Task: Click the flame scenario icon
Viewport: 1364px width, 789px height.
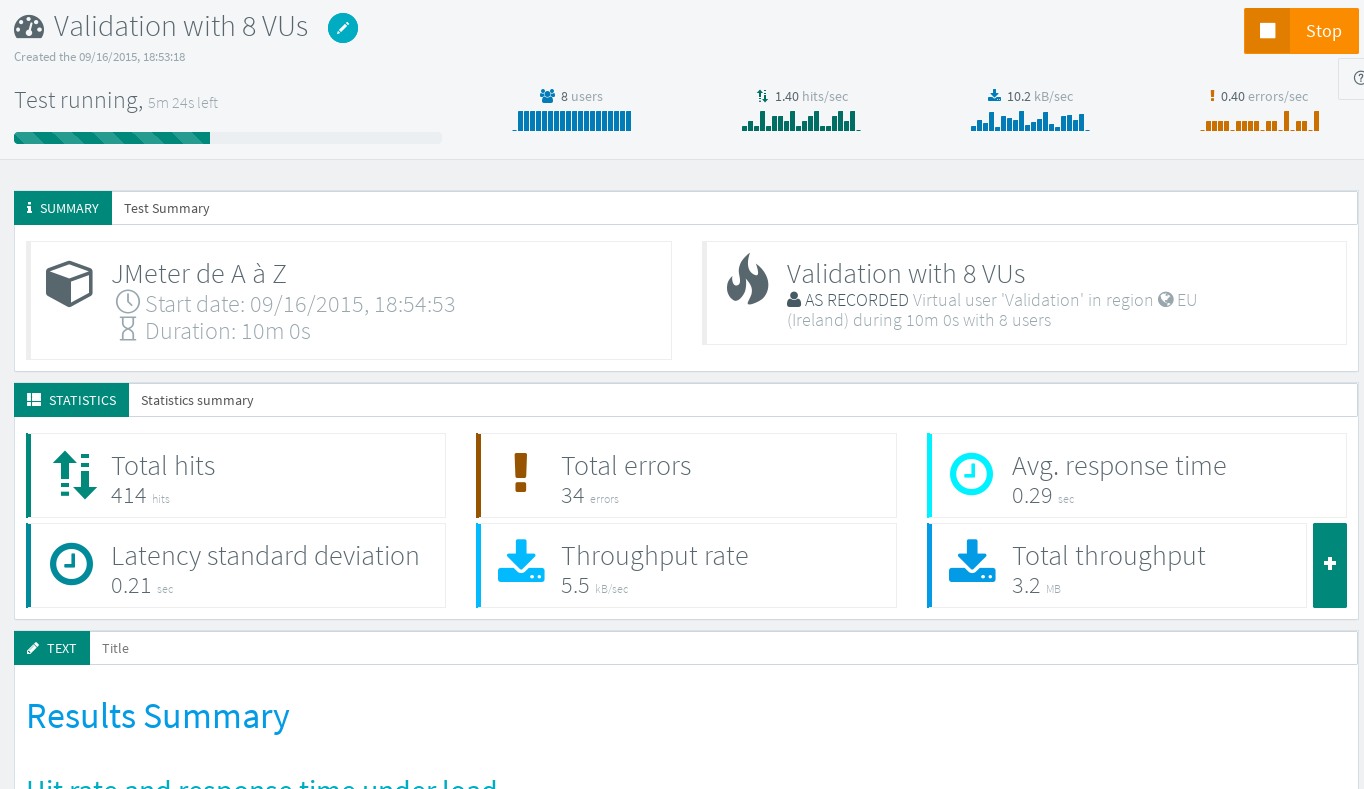Action: (748, 278)
